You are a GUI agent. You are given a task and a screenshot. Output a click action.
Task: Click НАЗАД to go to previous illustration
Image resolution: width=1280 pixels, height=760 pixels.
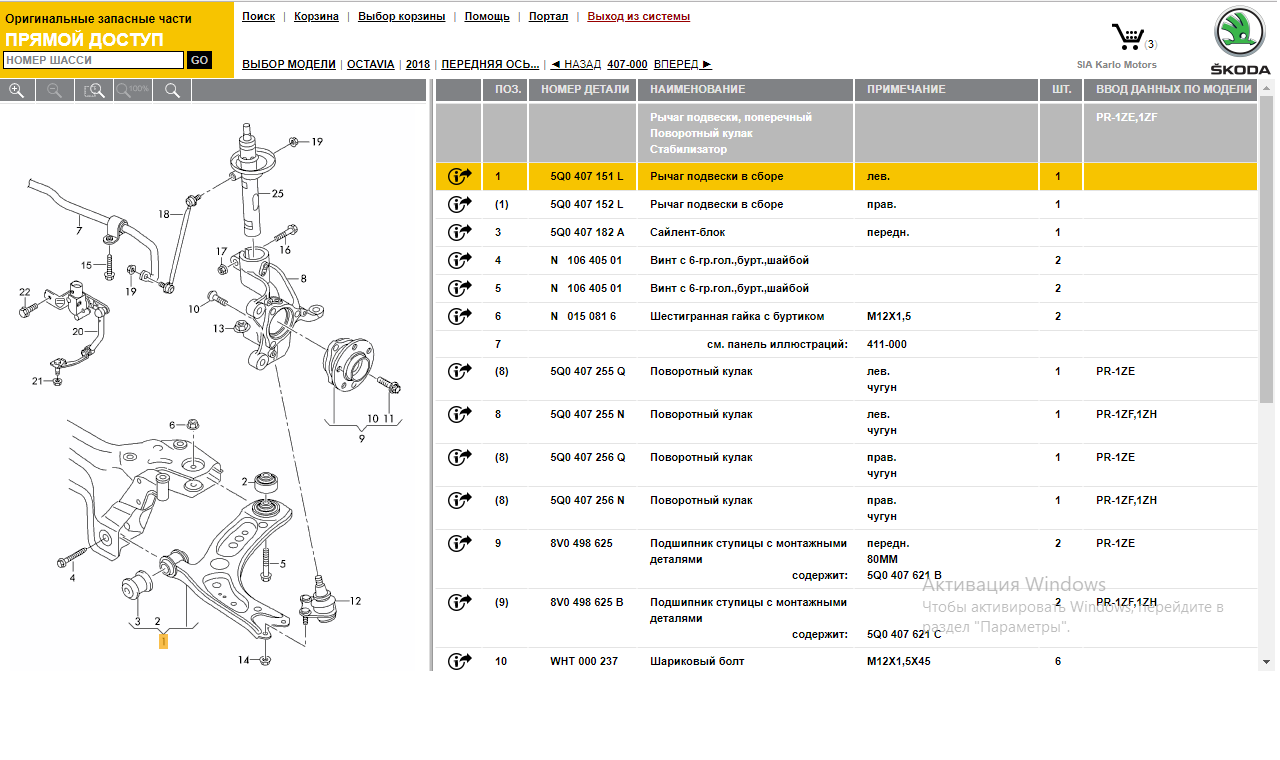(x=576, y=64)
